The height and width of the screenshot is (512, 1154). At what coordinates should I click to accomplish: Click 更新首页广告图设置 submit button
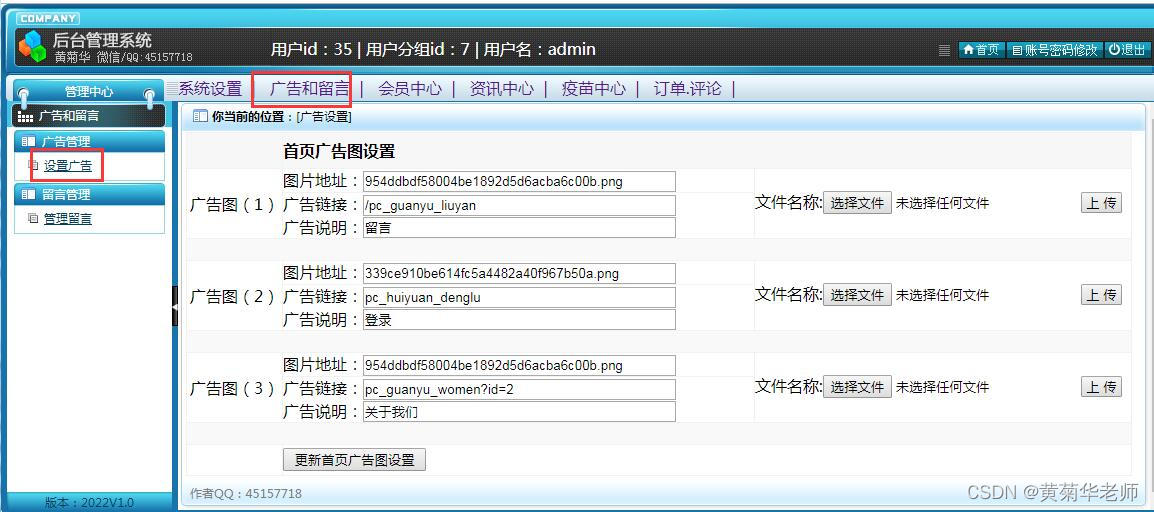click(354, 460)
